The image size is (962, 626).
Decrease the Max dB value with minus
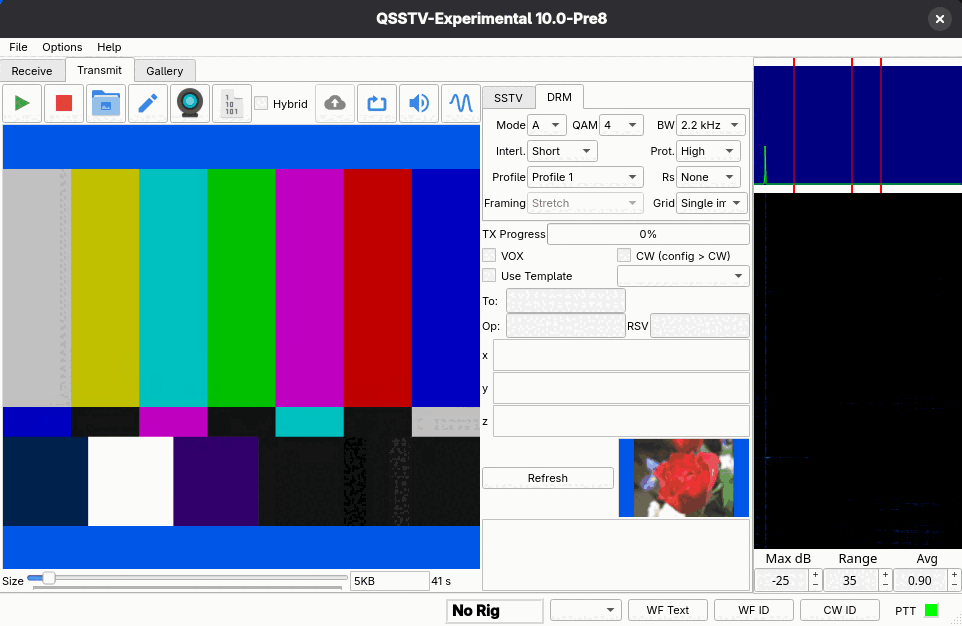click(x=815, y=585)
